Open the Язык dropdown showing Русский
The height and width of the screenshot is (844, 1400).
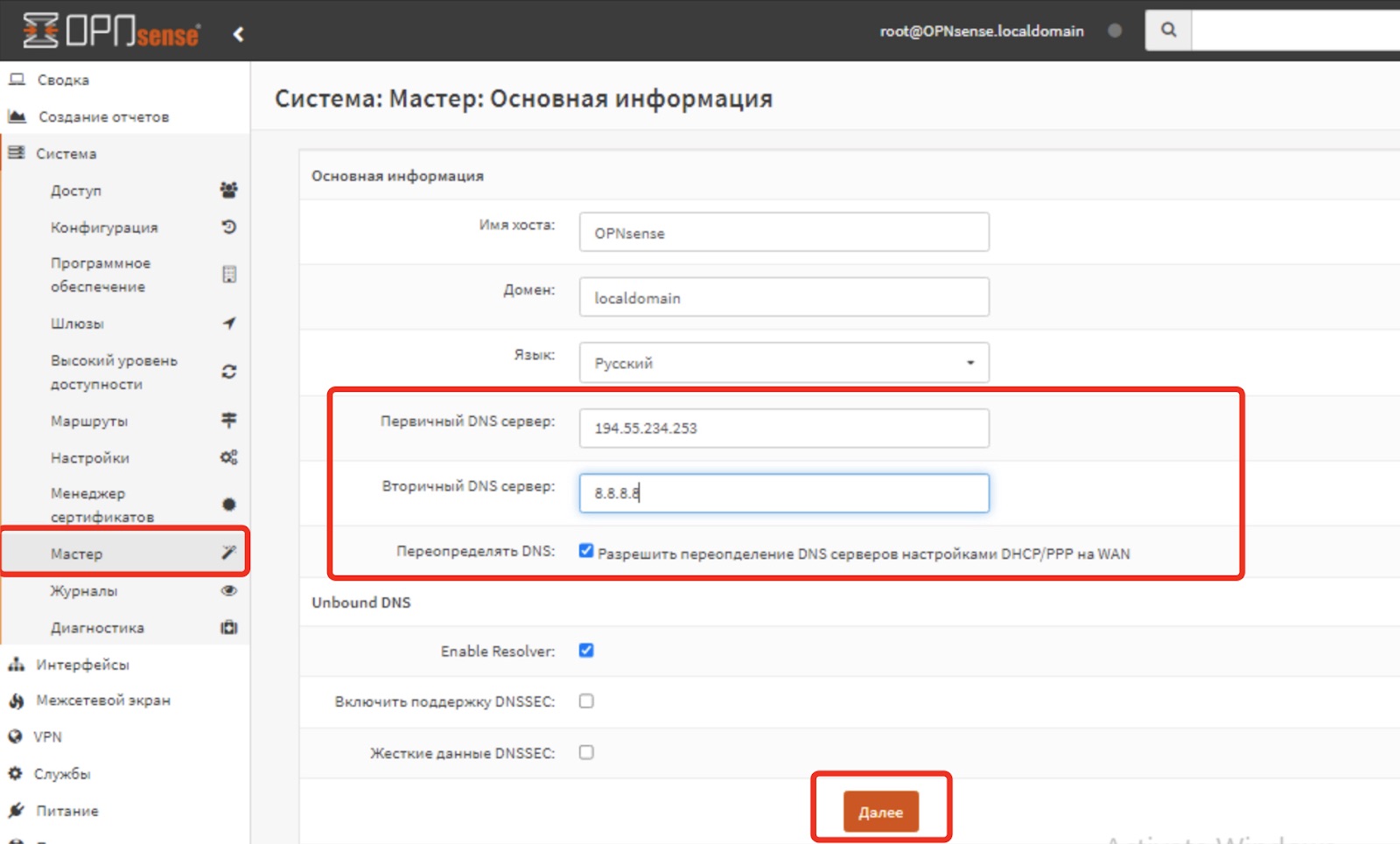(x=783, y=362)
